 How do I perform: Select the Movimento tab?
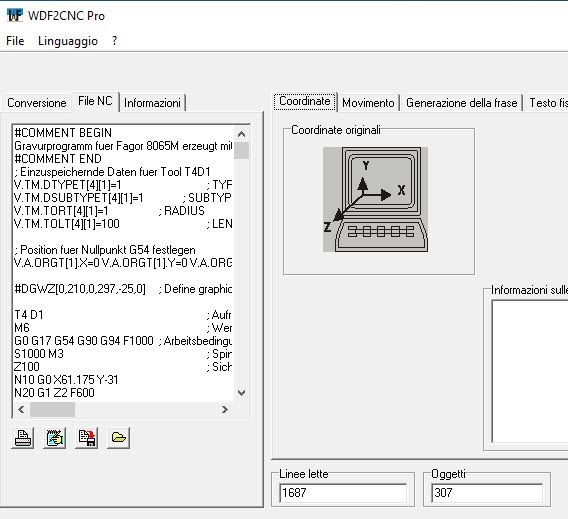point(368,103)
